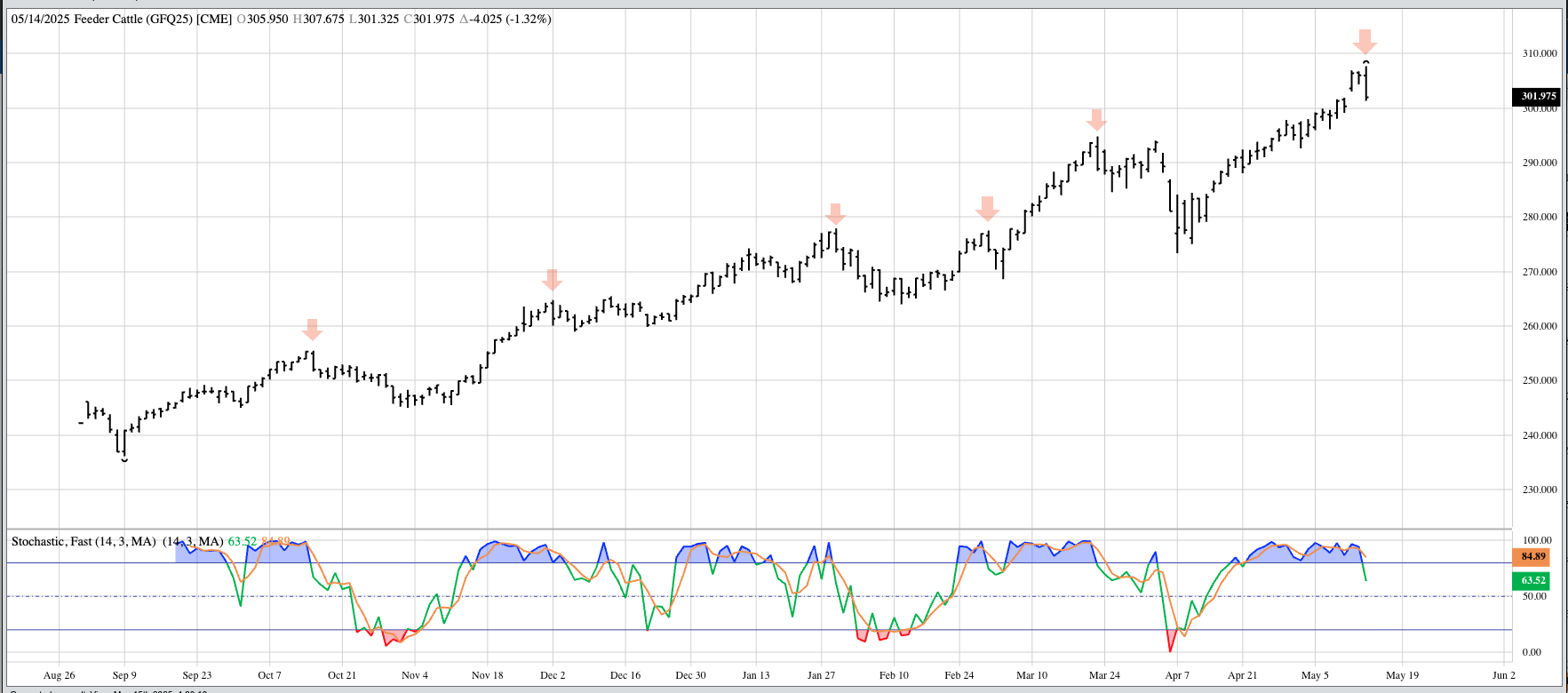This screenshot has height=693, width=1568.
Task: Click the orange 84.89 stochastic value tag
Action: [1533, 556]
